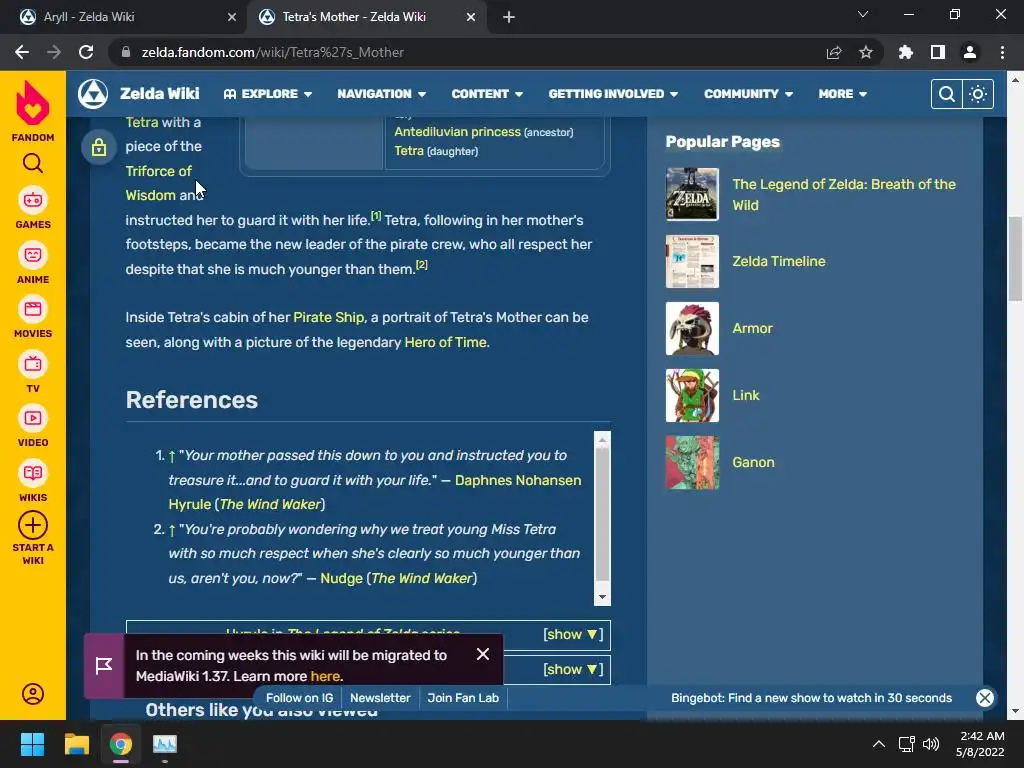This screenshot has width=1024, height=768.
Task: Open the Video section icon
Action: tap(33, 418)
